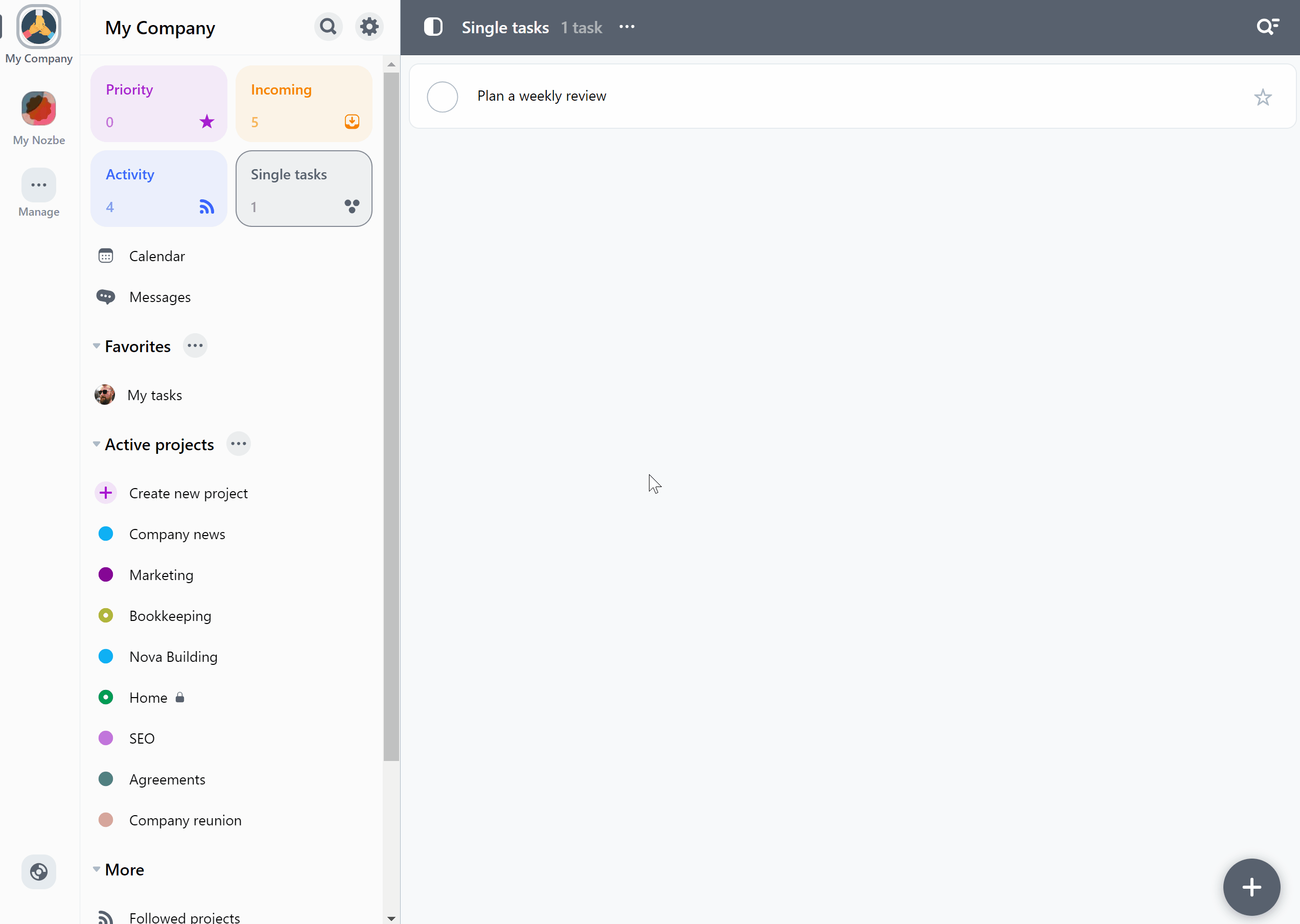Screen dimensions: 1300x924
Task: Select the Marketing project in sidebar
Action: pyautogui.click(x=161, y=574)
